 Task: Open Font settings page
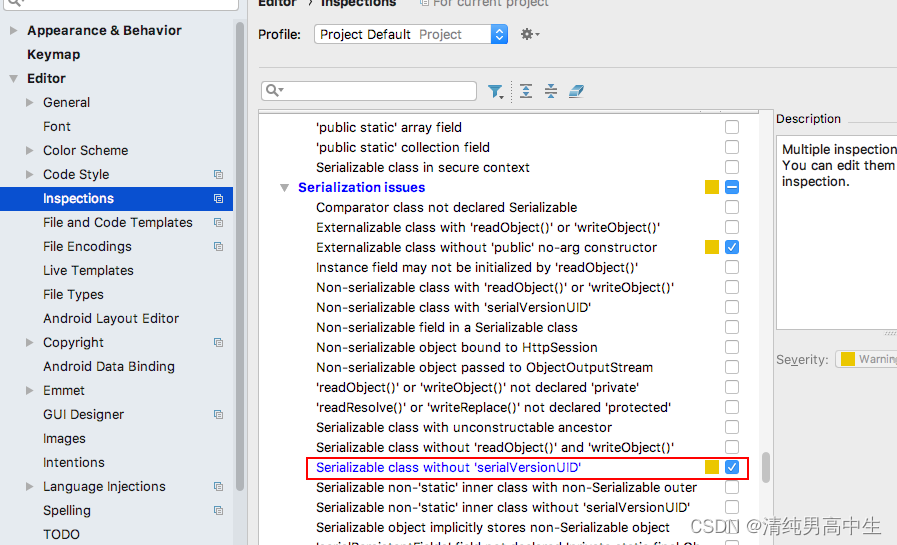57,126
